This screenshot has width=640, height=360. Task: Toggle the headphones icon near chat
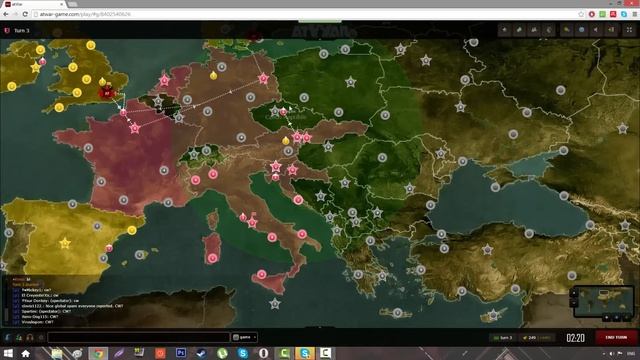[x=30, y=338]
